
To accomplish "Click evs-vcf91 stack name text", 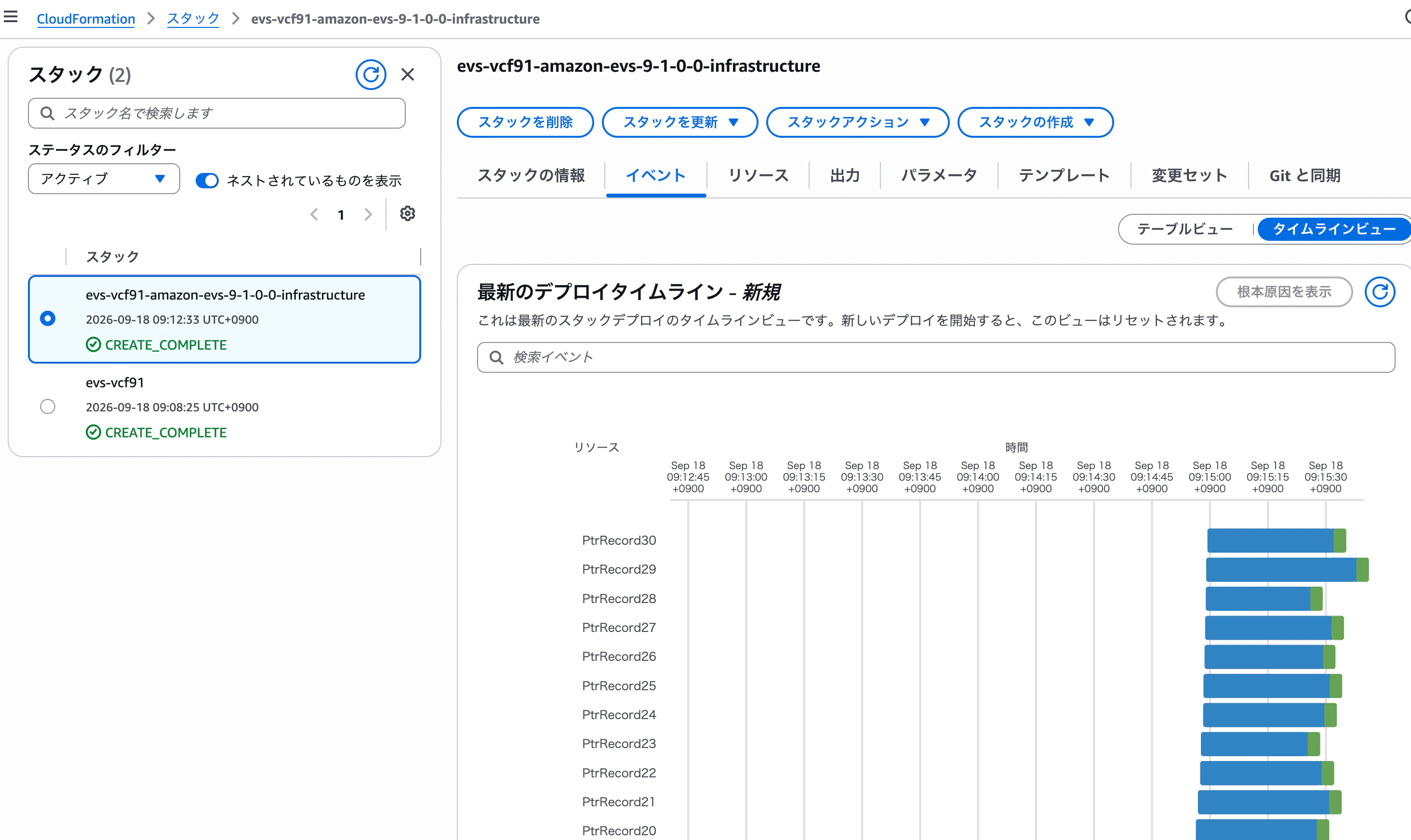I will coord(115,382).
